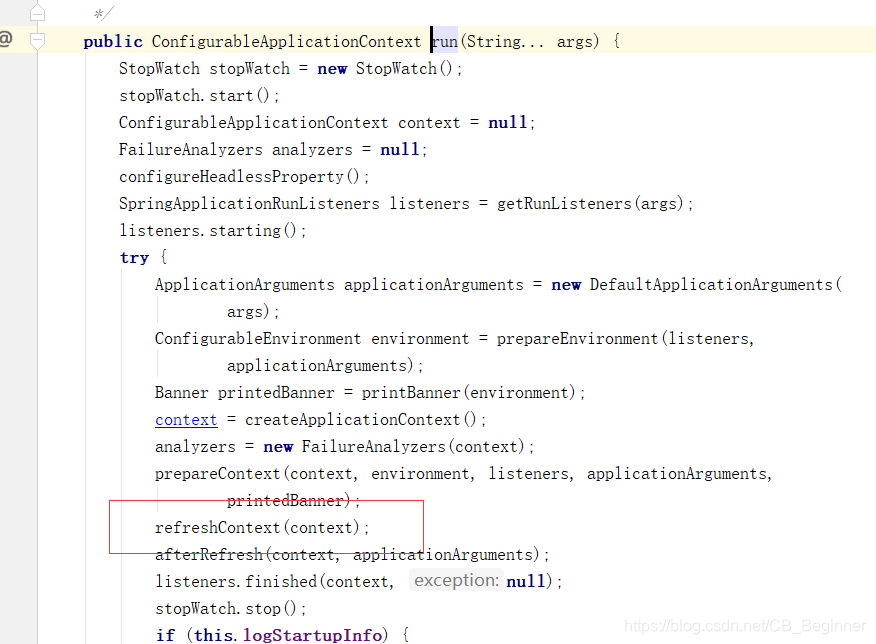Screen dimensions: 876x644
Task: Click the prepareEnvironment method call
Action: (x=577, y=339)
